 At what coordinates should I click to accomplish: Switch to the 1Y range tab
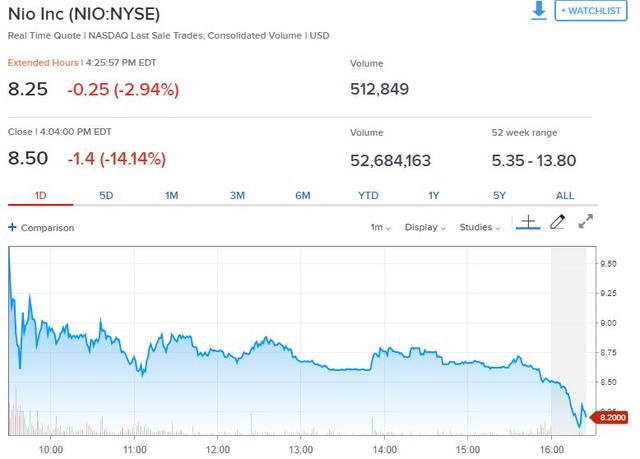point(434,196)
